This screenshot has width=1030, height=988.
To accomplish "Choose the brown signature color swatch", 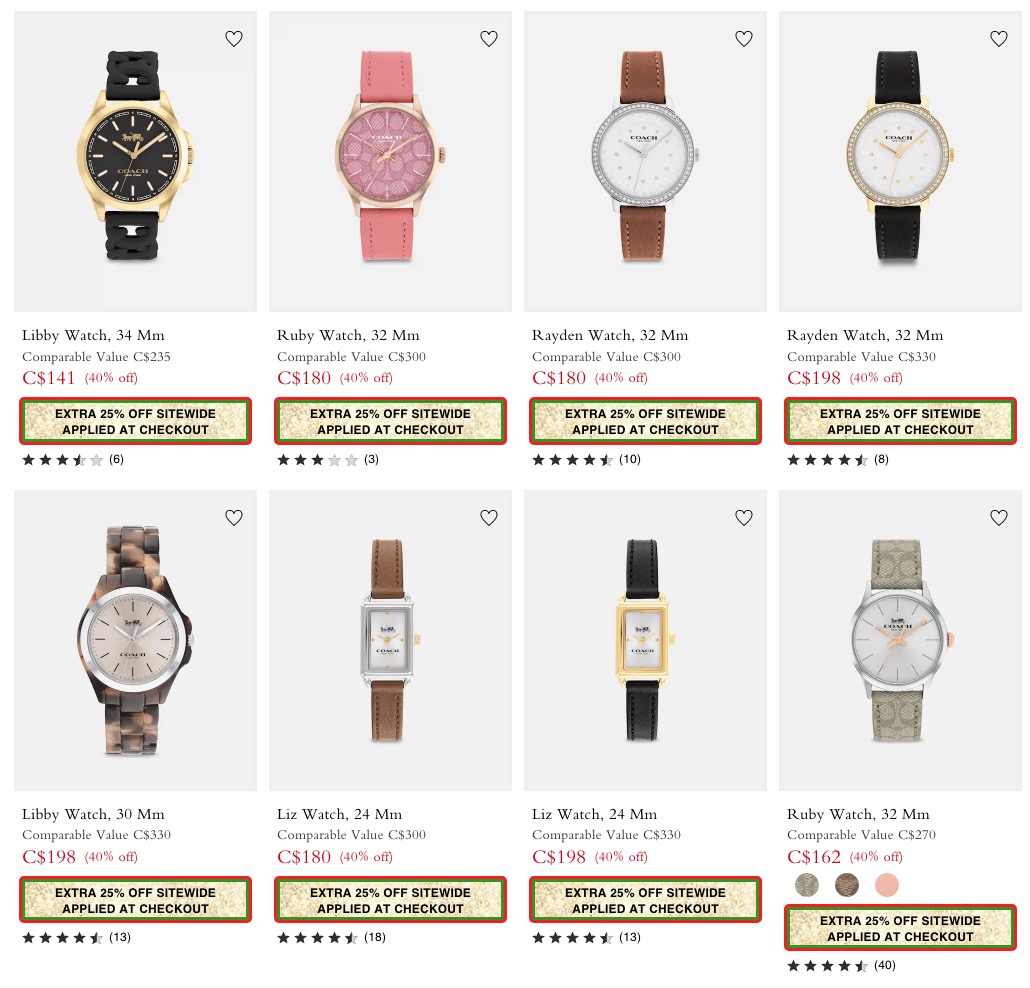I will click(847, 885).
